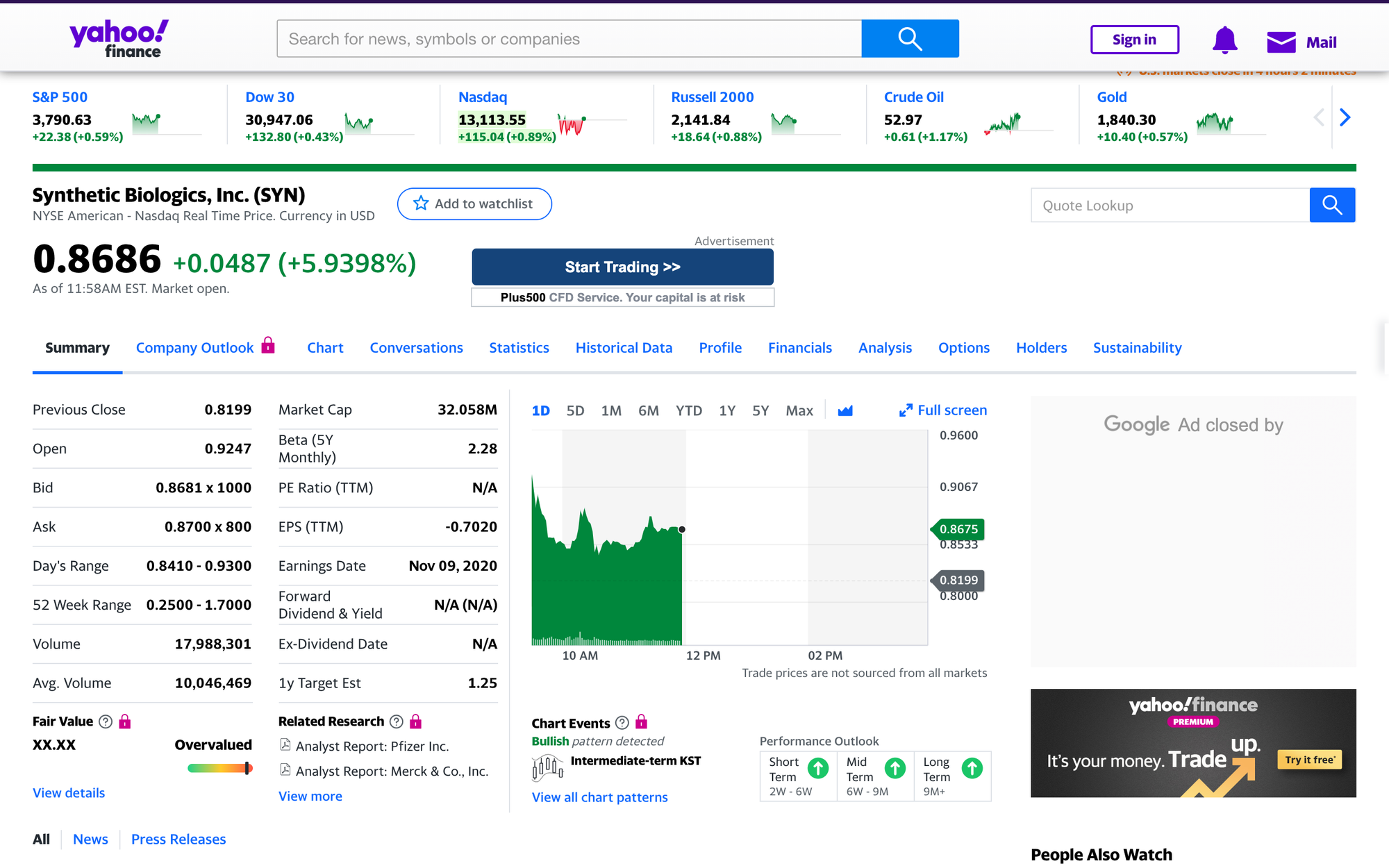Select the 6M chart range

[649, 410]
